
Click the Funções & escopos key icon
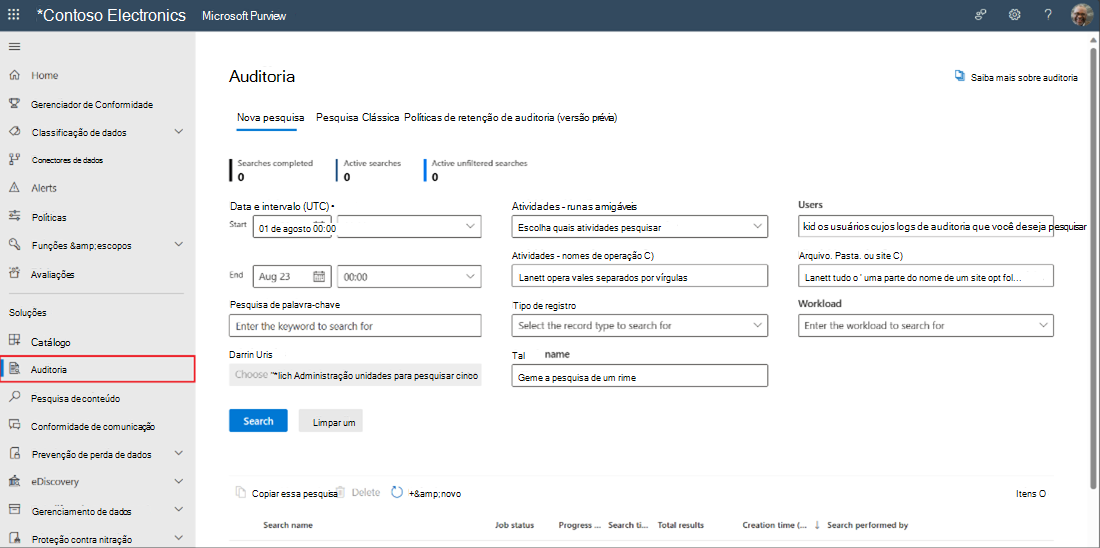14,245
